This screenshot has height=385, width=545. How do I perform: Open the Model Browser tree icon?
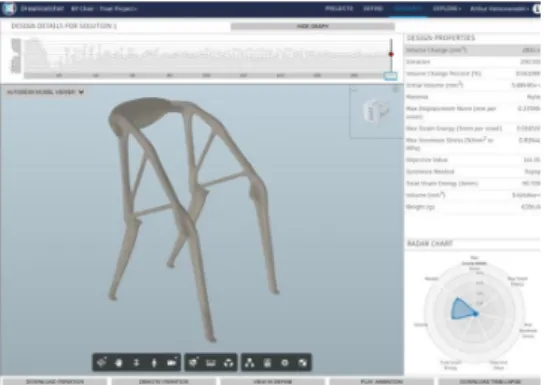[250, 363]
